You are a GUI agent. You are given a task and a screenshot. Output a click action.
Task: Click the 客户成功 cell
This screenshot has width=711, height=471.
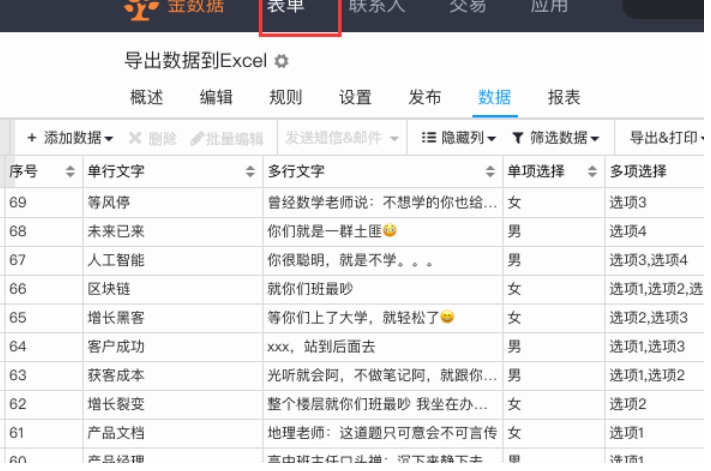[x=173, y=347]
